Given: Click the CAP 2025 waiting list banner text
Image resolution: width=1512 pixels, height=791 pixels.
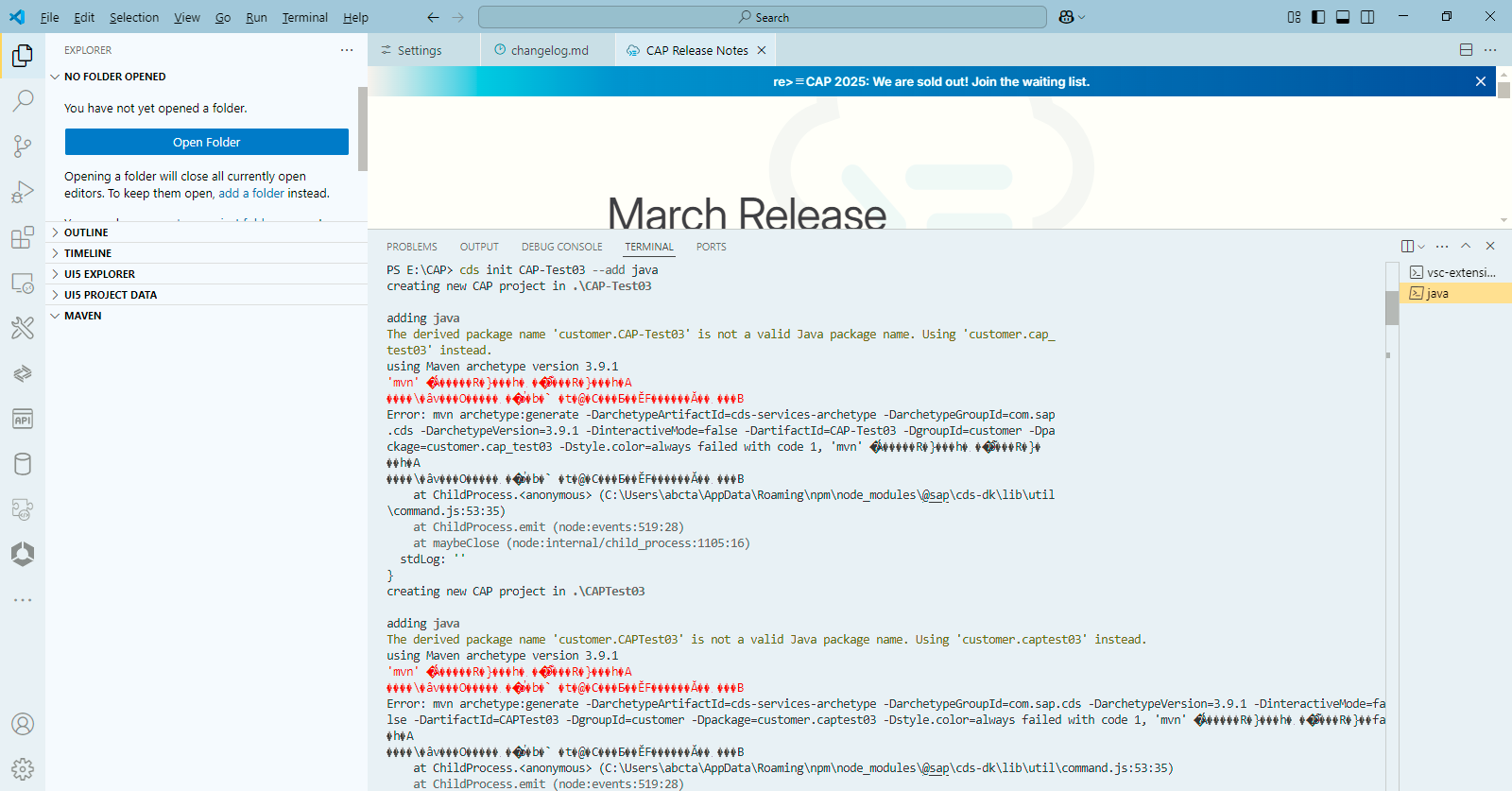Looking at the screenshot, I should pyautogui.click(x=931, y=81).
